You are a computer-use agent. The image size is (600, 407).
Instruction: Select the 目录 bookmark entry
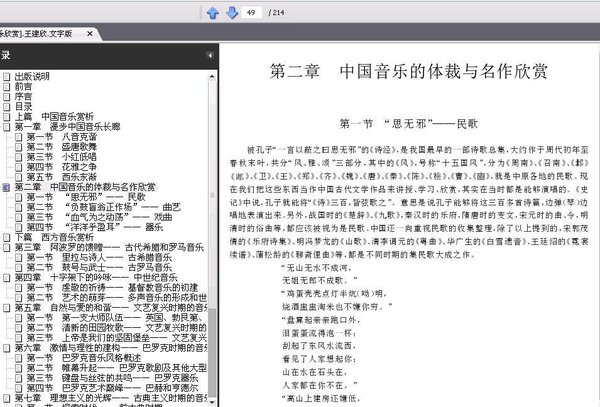click(23, 107)
